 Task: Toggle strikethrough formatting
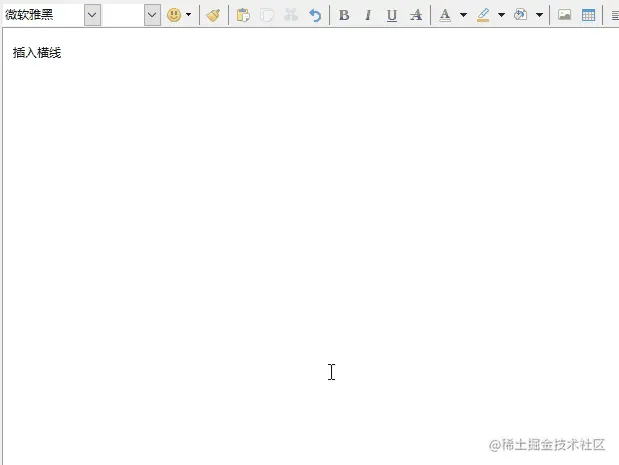point(416,15)
